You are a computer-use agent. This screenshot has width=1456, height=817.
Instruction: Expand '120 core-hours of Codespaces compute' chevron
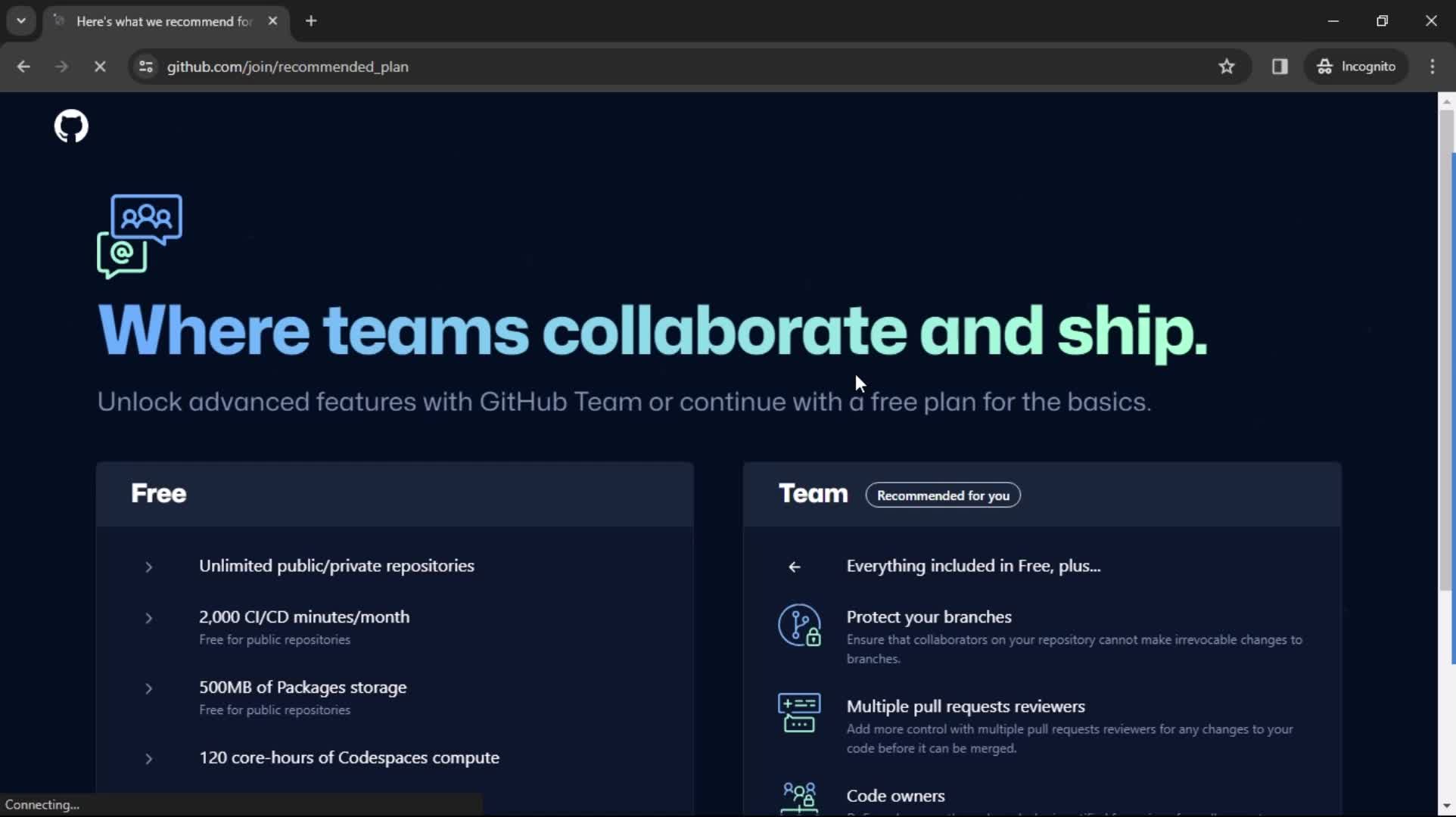pyautogui.click(x=149, y=759)
